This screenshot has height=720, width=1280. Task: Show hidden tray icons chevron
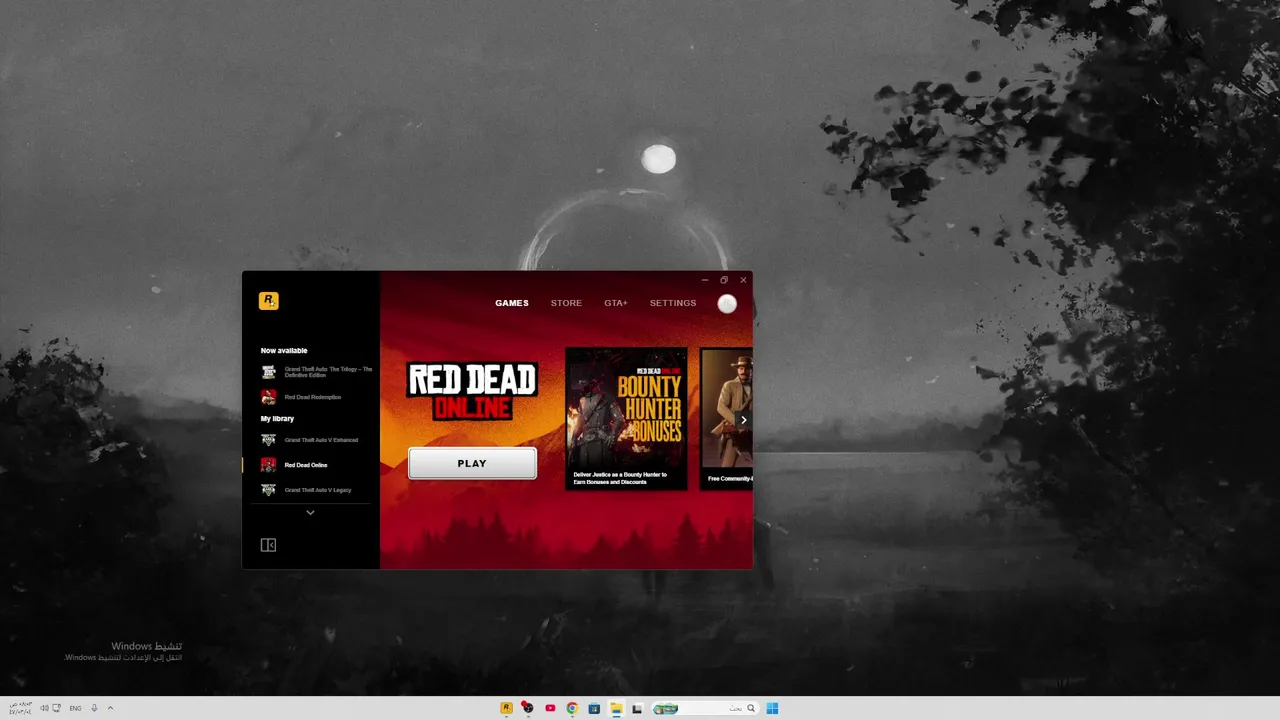[x=110, y=708]
